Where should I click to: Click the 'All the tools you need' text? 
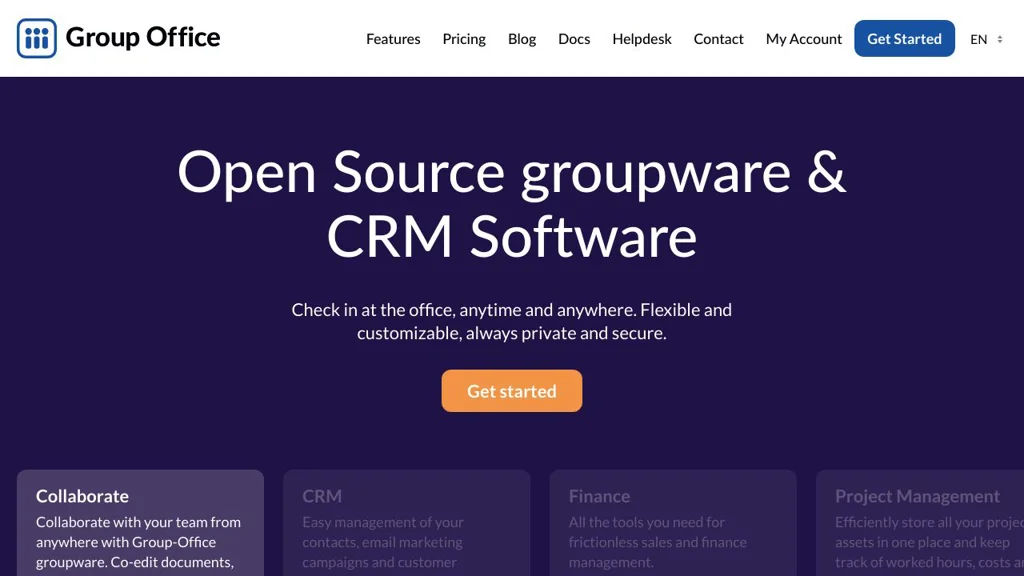658,542
